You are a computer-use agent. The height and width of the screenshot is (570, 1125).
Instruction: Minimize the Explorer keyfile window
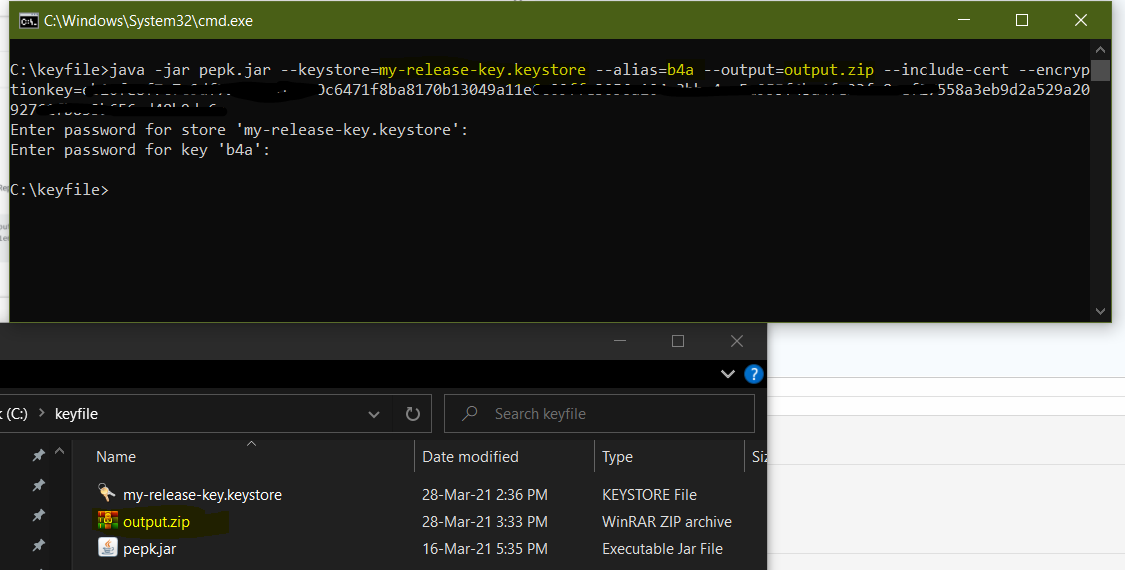[x=620, y=341]
